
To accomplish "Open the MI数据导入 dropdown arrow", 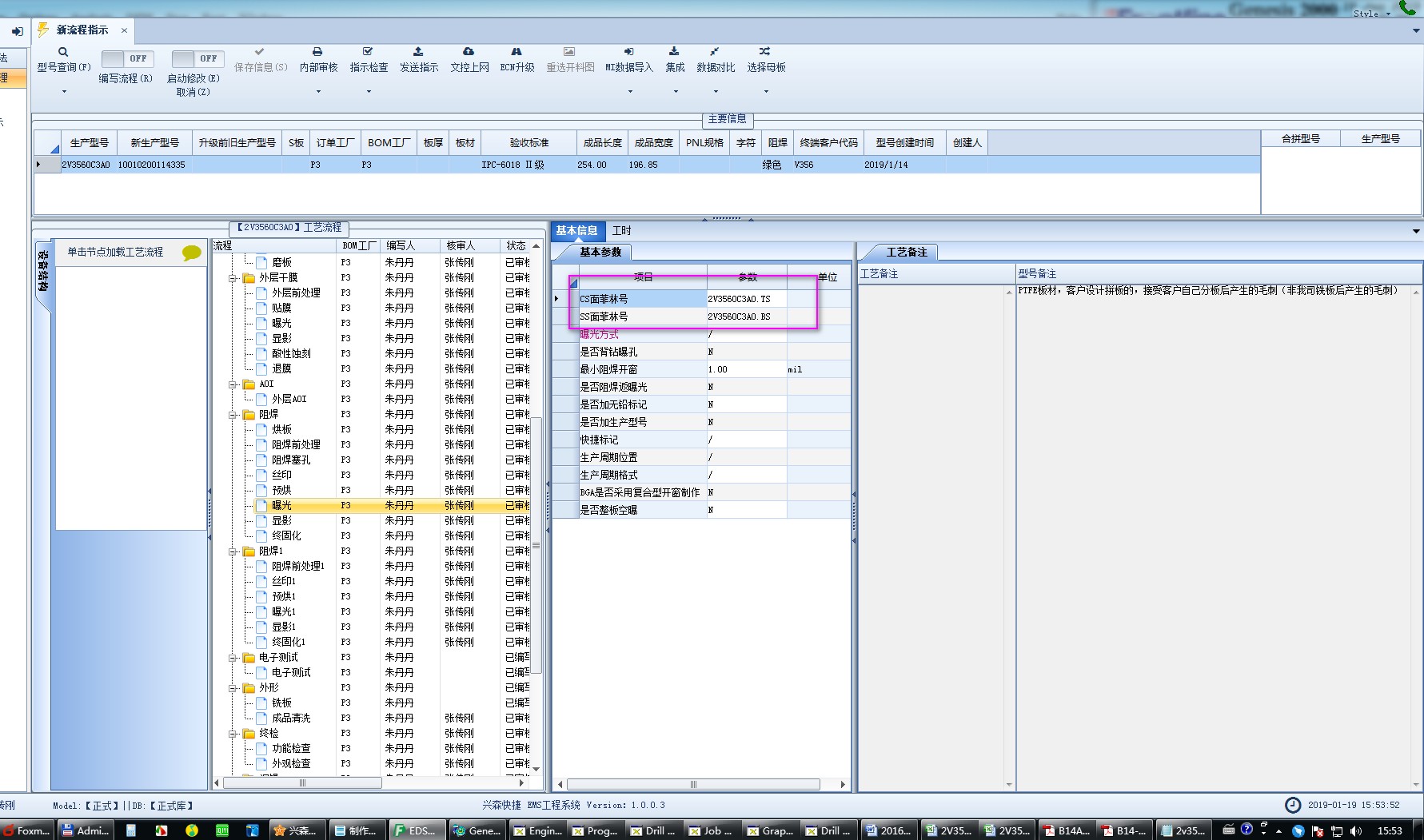I will point(630,91).
